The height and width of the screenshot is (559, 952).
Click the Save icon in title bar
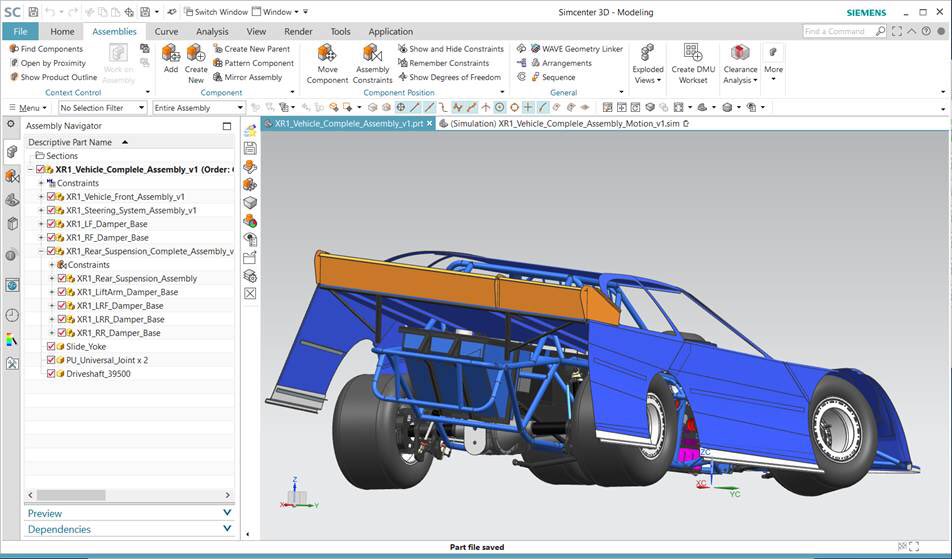click(x=33, y=12)
